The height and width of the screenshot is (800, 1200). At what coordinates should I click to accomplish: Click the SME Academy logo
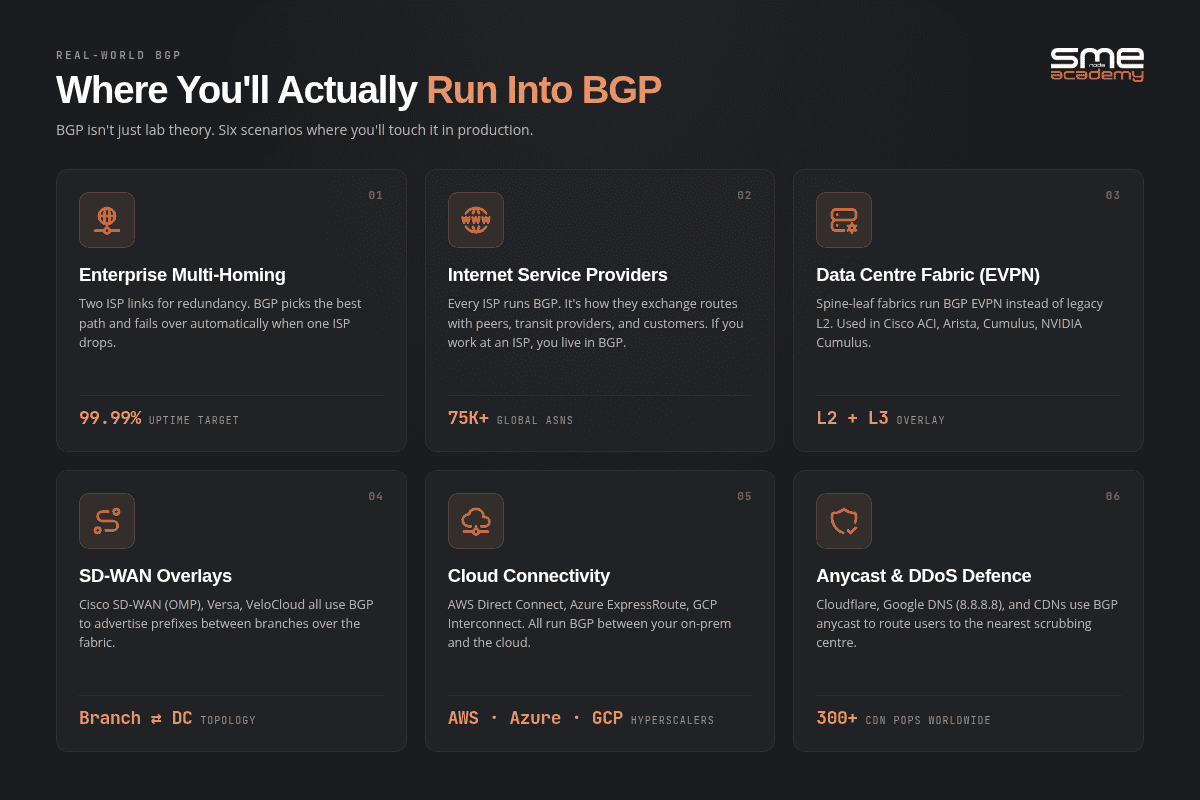click(x=1097, y=64)
